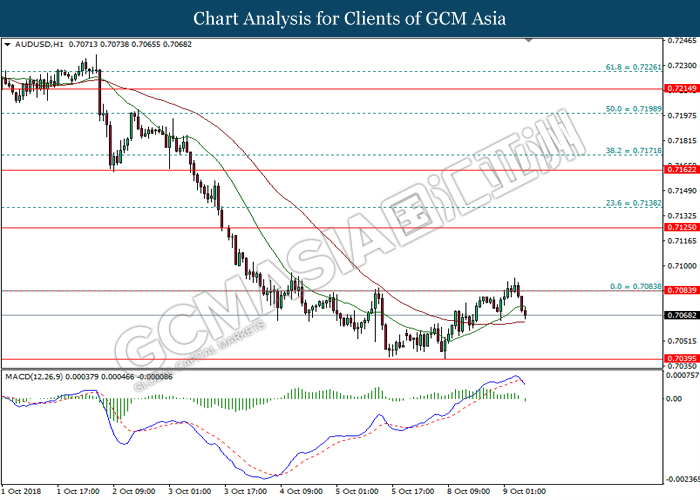Click the 0.0 = 0.70838 Fibonacci label
Image resolution: width=700 pixels, height=500 pixels.
coord(636,286)
